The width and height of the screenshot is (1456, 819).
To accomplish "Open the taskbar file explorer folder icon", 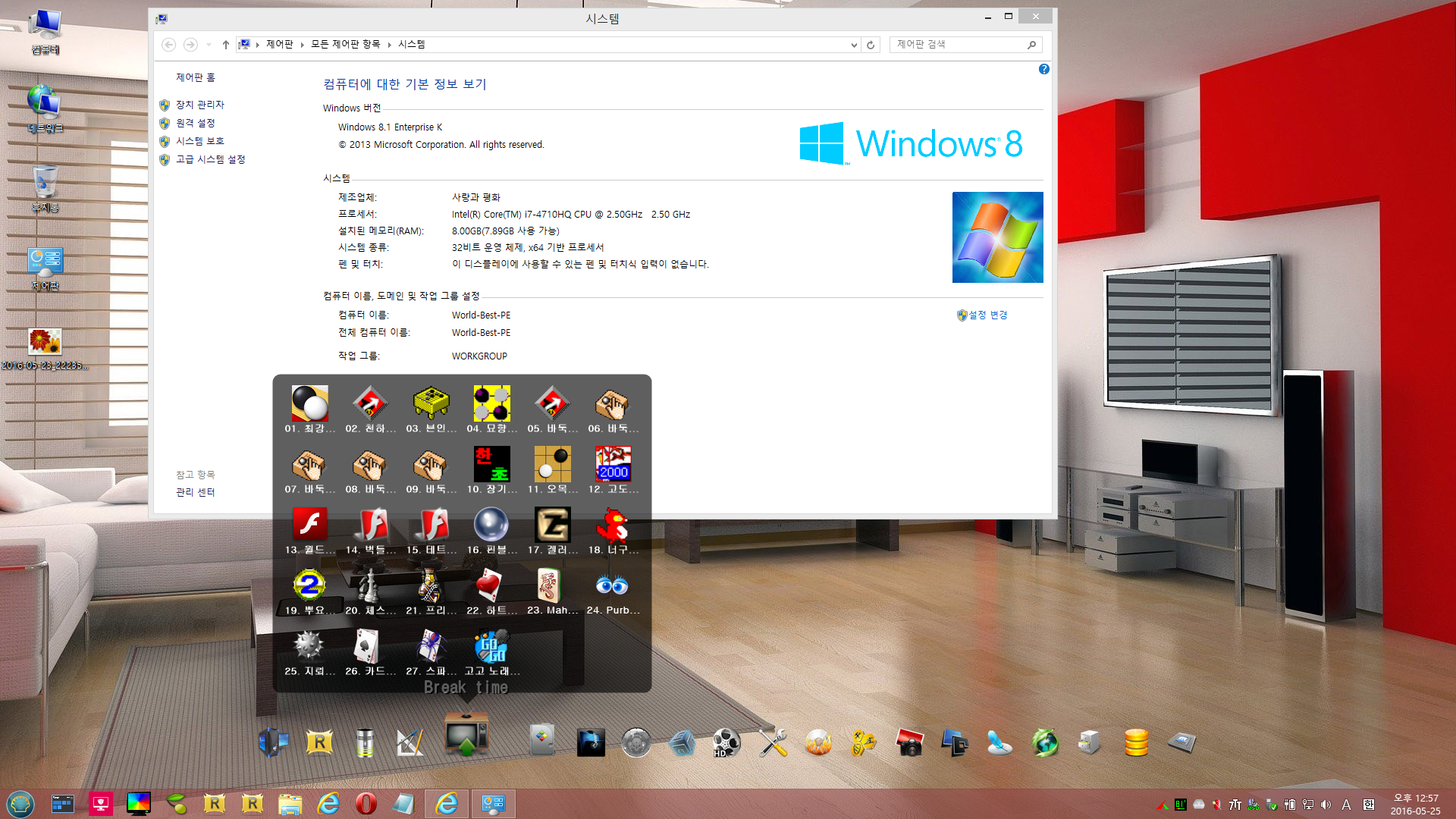I will [x=290, y=803].
